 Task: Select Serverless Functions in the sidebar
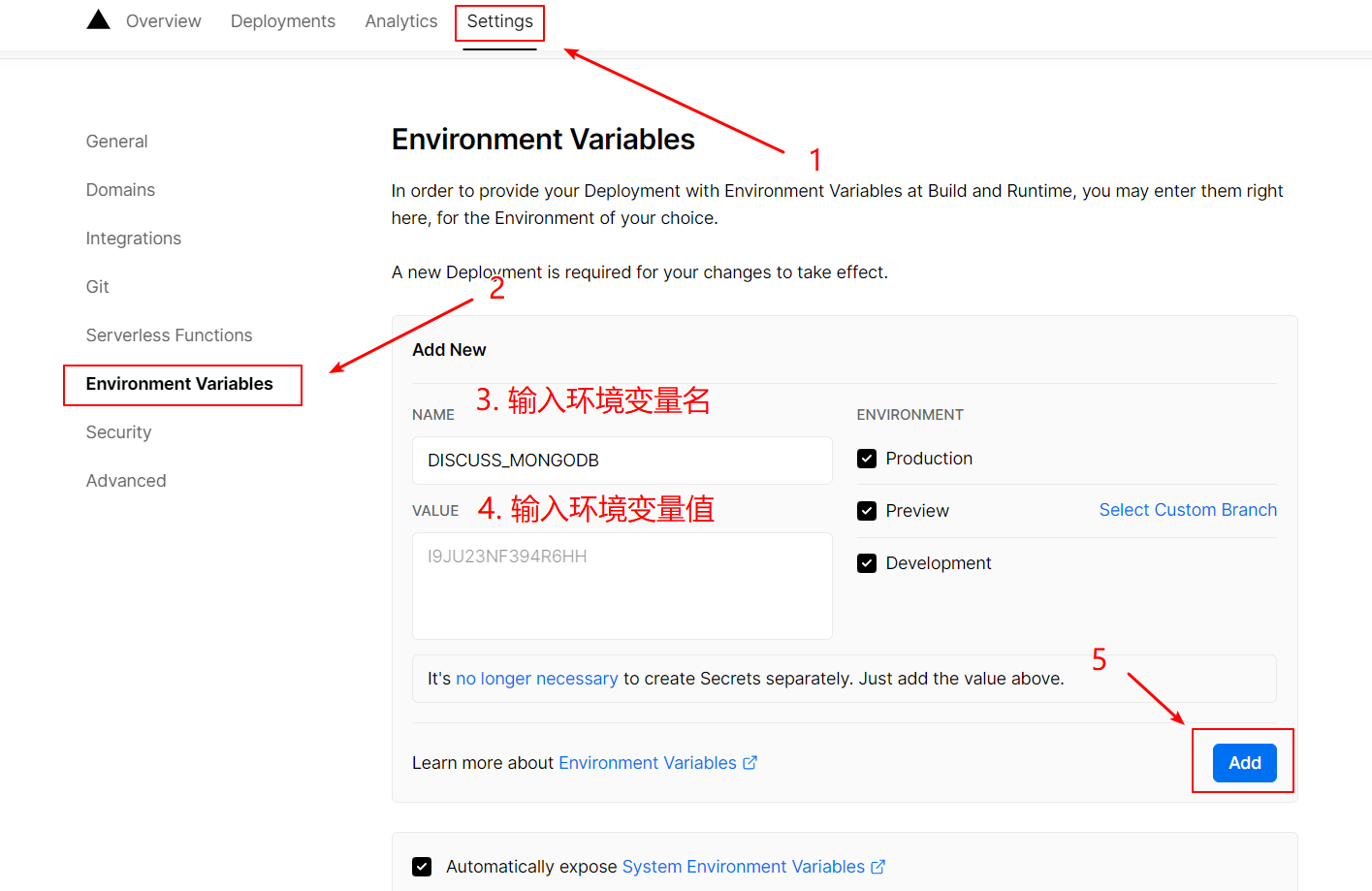click(x=169, y=334)
